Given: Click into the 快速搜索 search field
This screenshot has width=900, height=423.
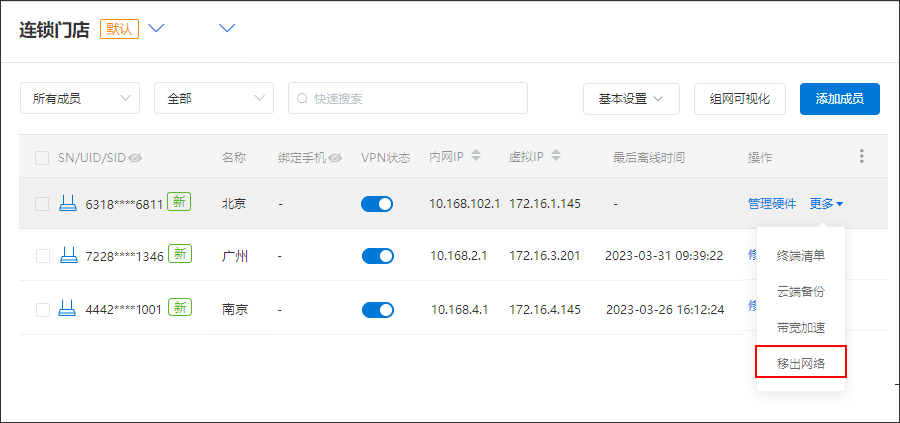Looking at the screenshot, I should (408, 98).
